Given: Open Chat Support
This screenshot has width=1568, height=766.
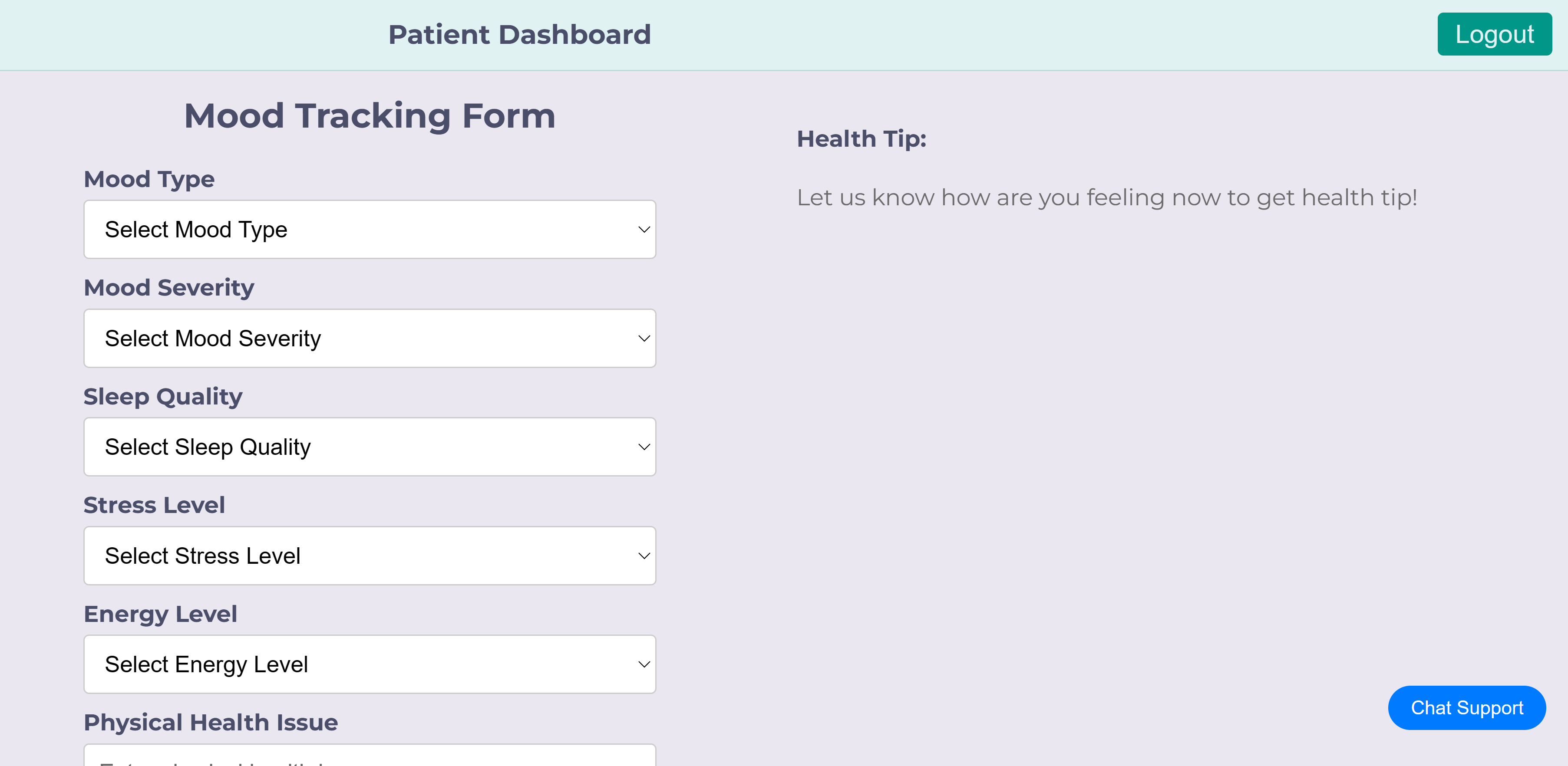Looking at the screenshot, I should coord(1466,707).
